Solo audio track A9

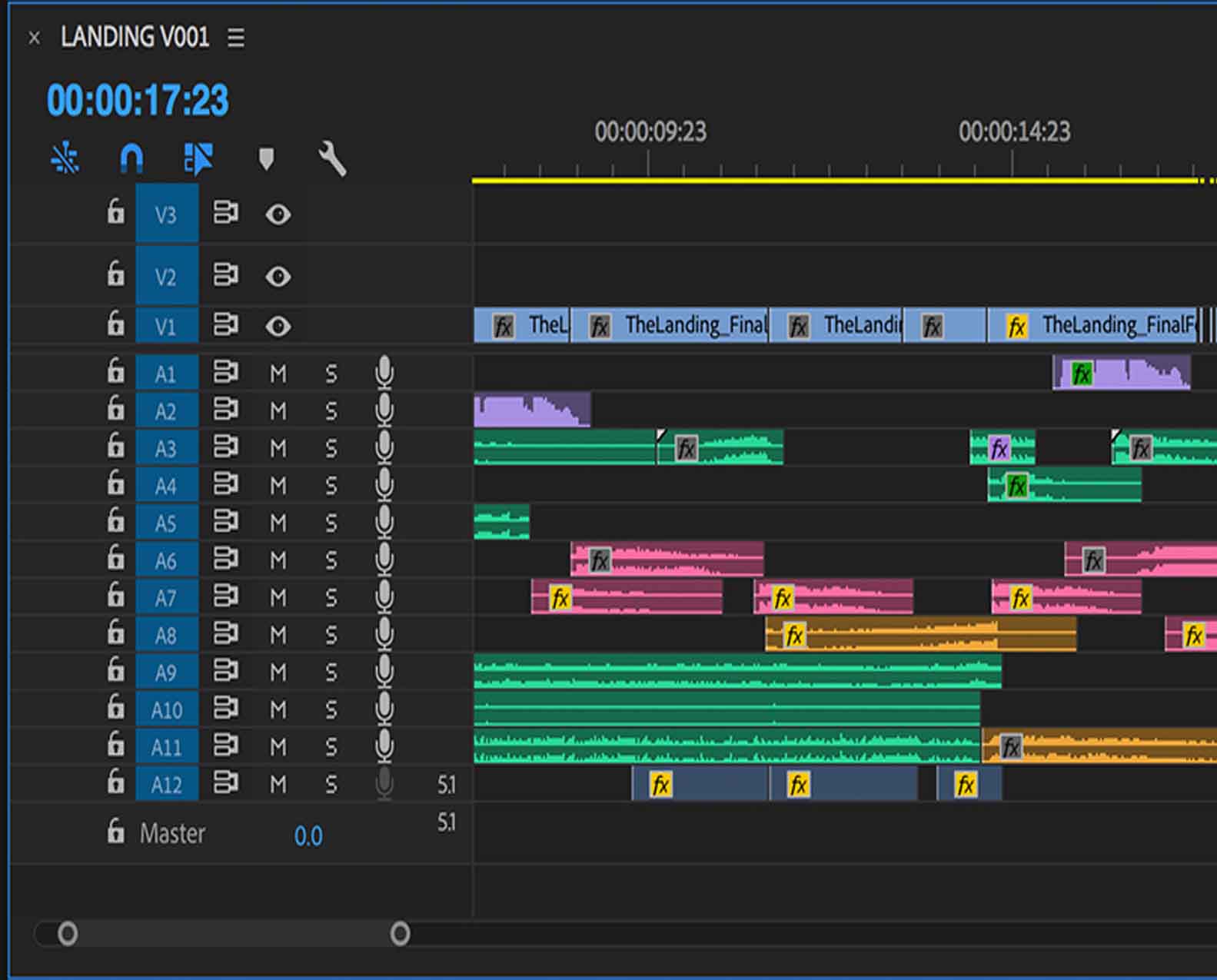coord(331,673)
